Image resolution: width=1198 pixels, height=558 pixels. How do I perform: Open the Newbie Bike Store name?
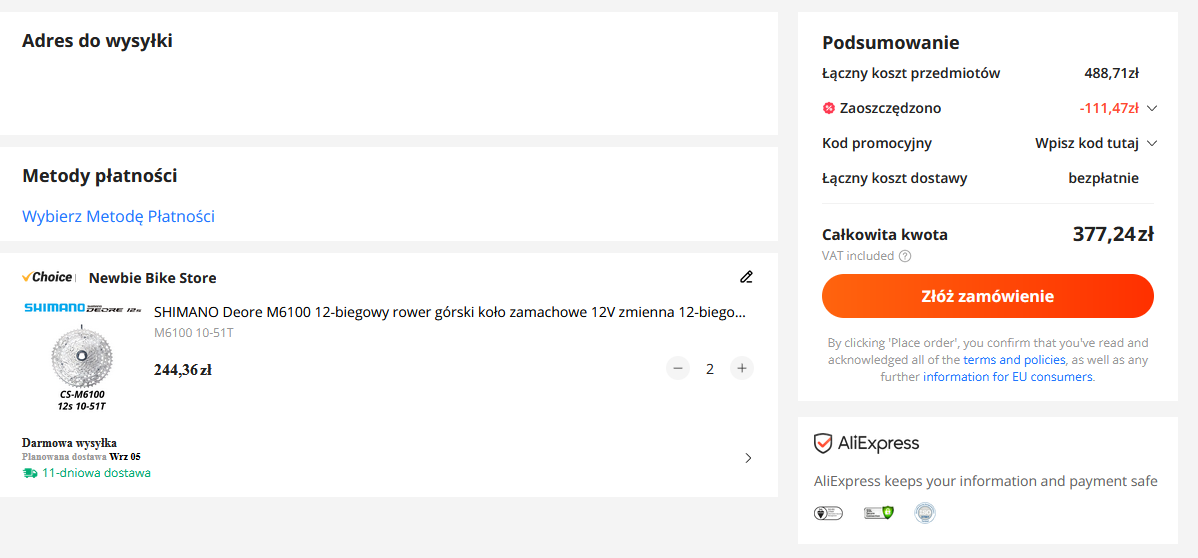(152, 278)
